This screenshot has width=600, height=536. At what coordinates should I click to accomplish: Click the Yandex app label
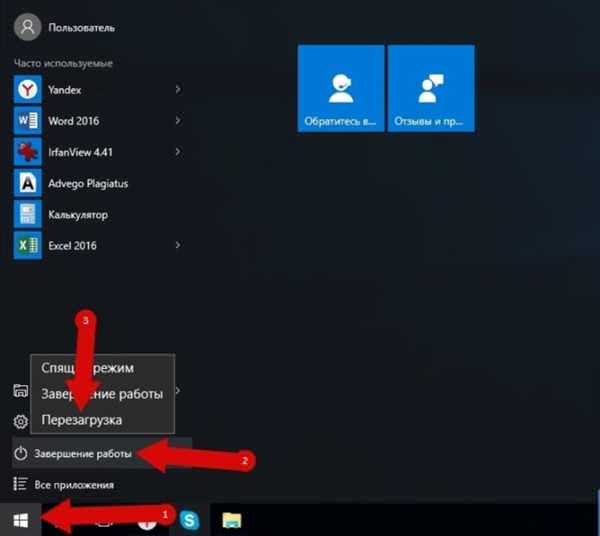pyautogui.click(x=65, y=90)
